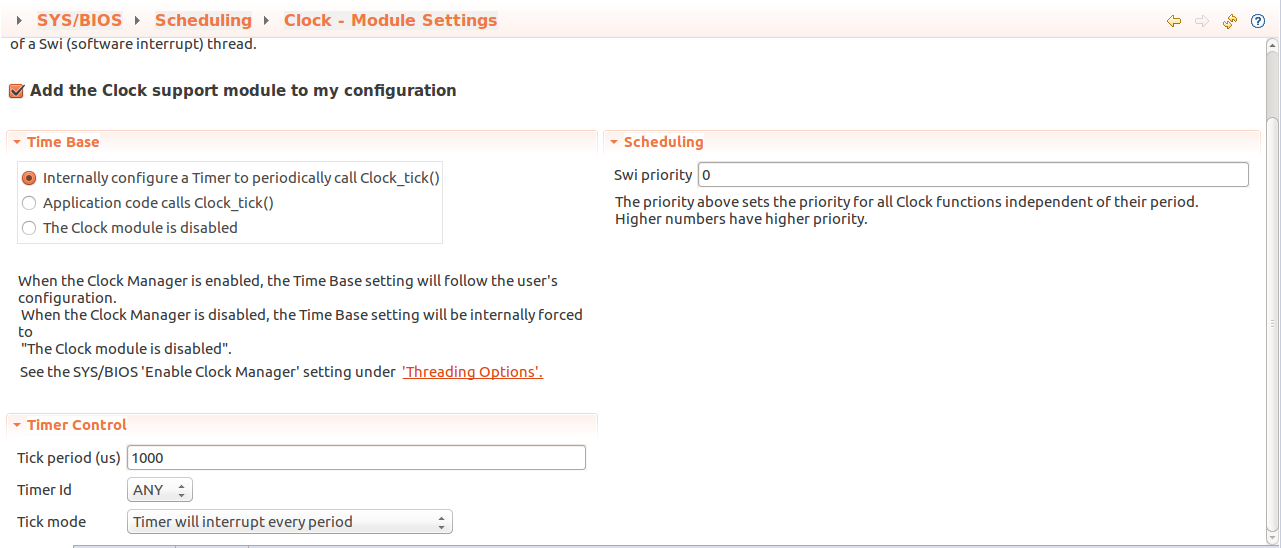Click the refresh arrows icon
The image size is (1281, 548).
pos(1230,21)
